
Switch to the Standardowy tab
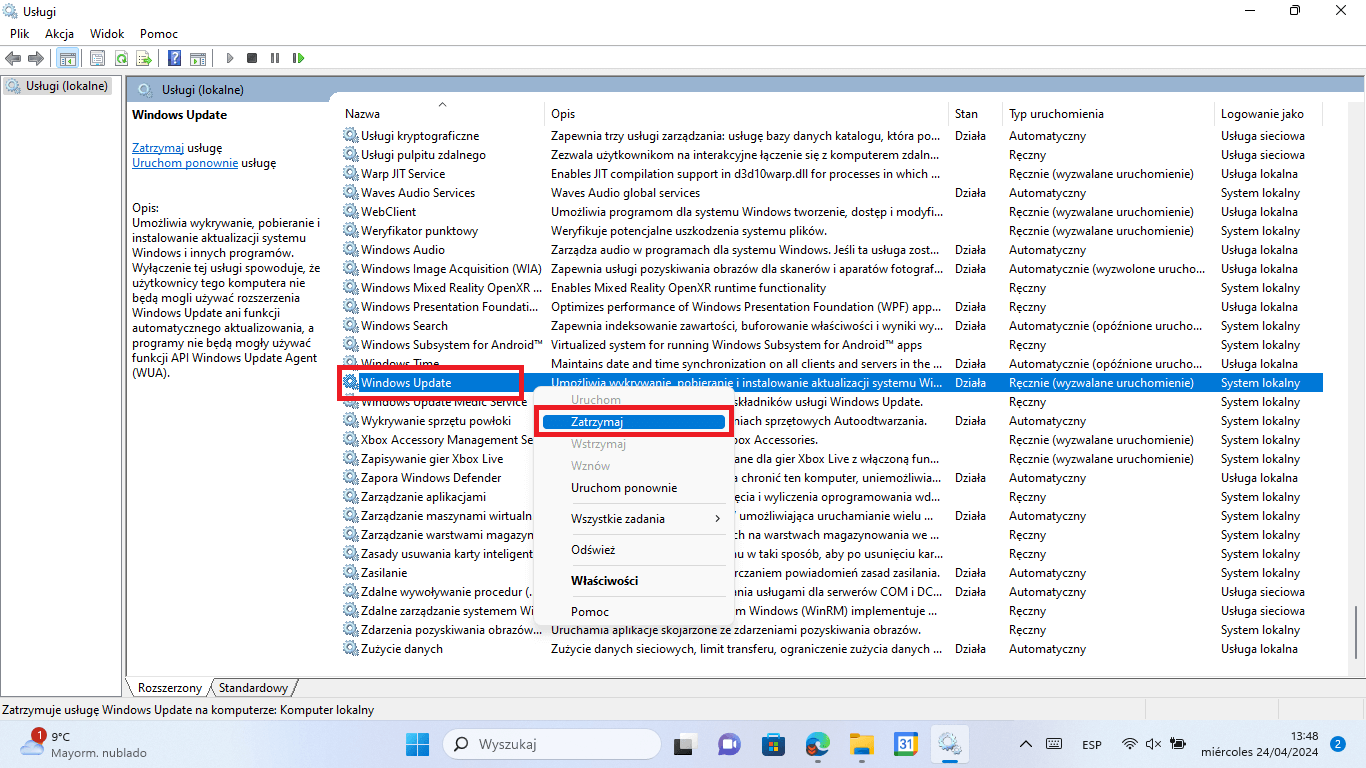(x=254, y=688)
